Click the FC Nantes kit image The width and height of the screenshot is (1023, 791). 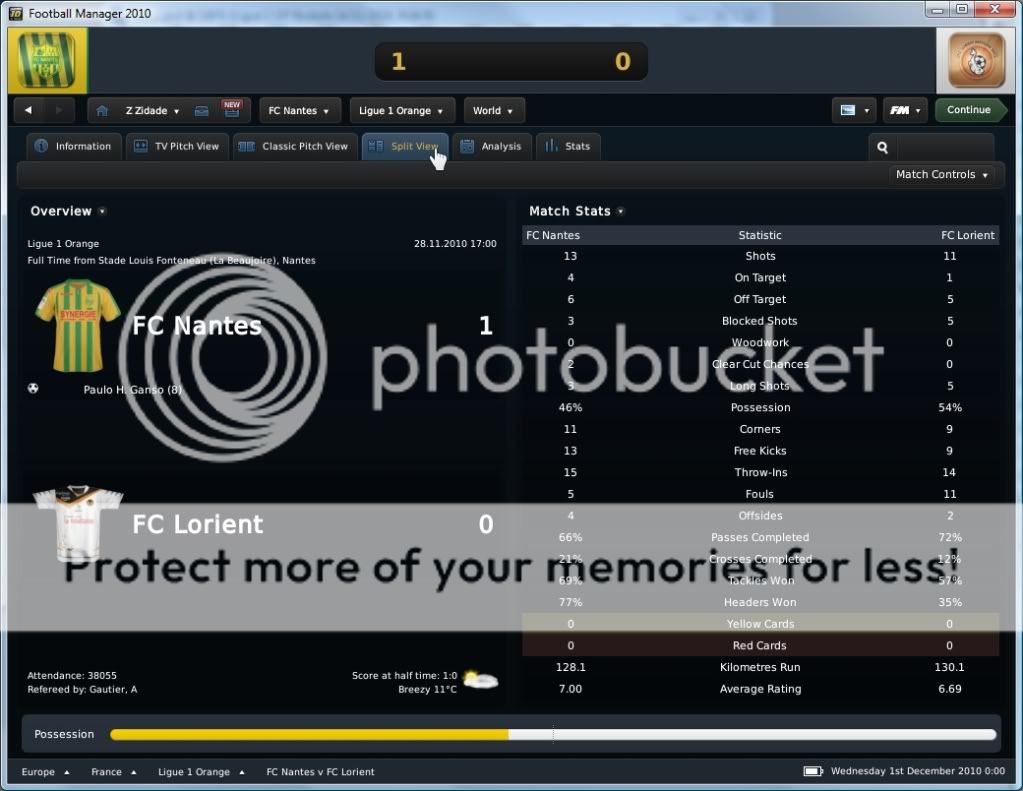(x=77, y=314)
